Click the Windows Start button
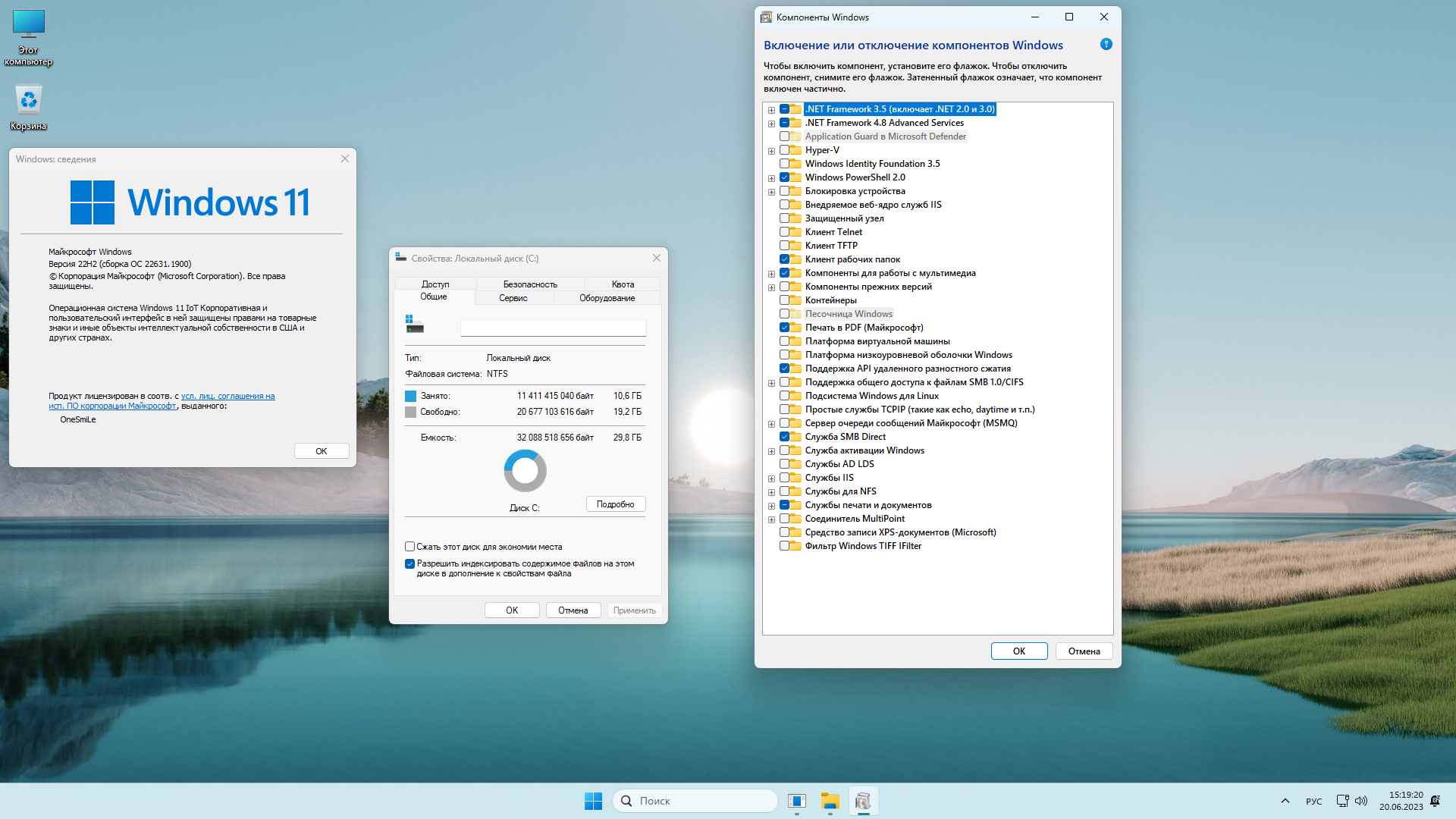Screen dimensions: 1456x819 [593, 801]
